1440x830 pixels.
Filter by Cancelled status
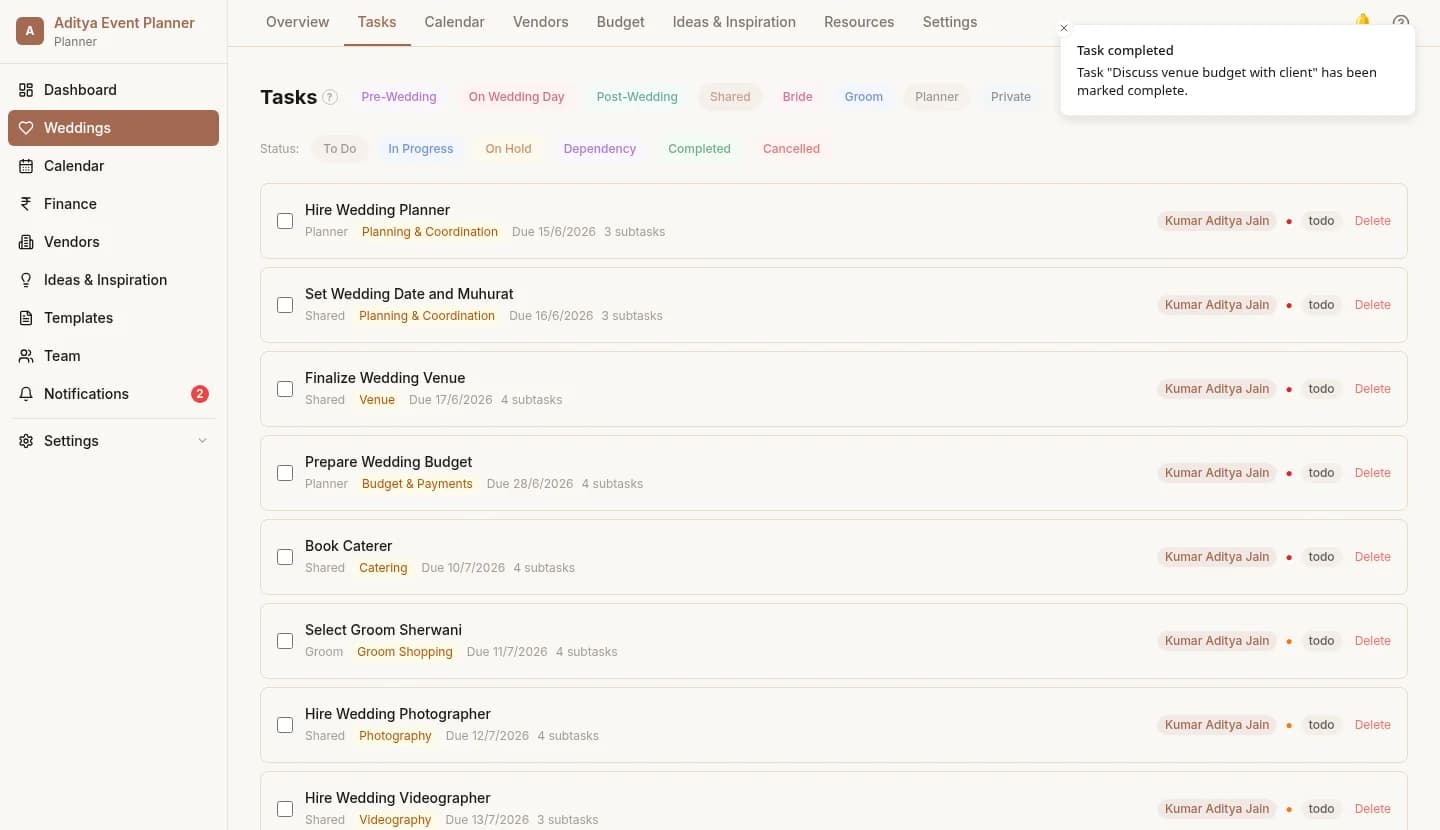click(x=791, y=149)
